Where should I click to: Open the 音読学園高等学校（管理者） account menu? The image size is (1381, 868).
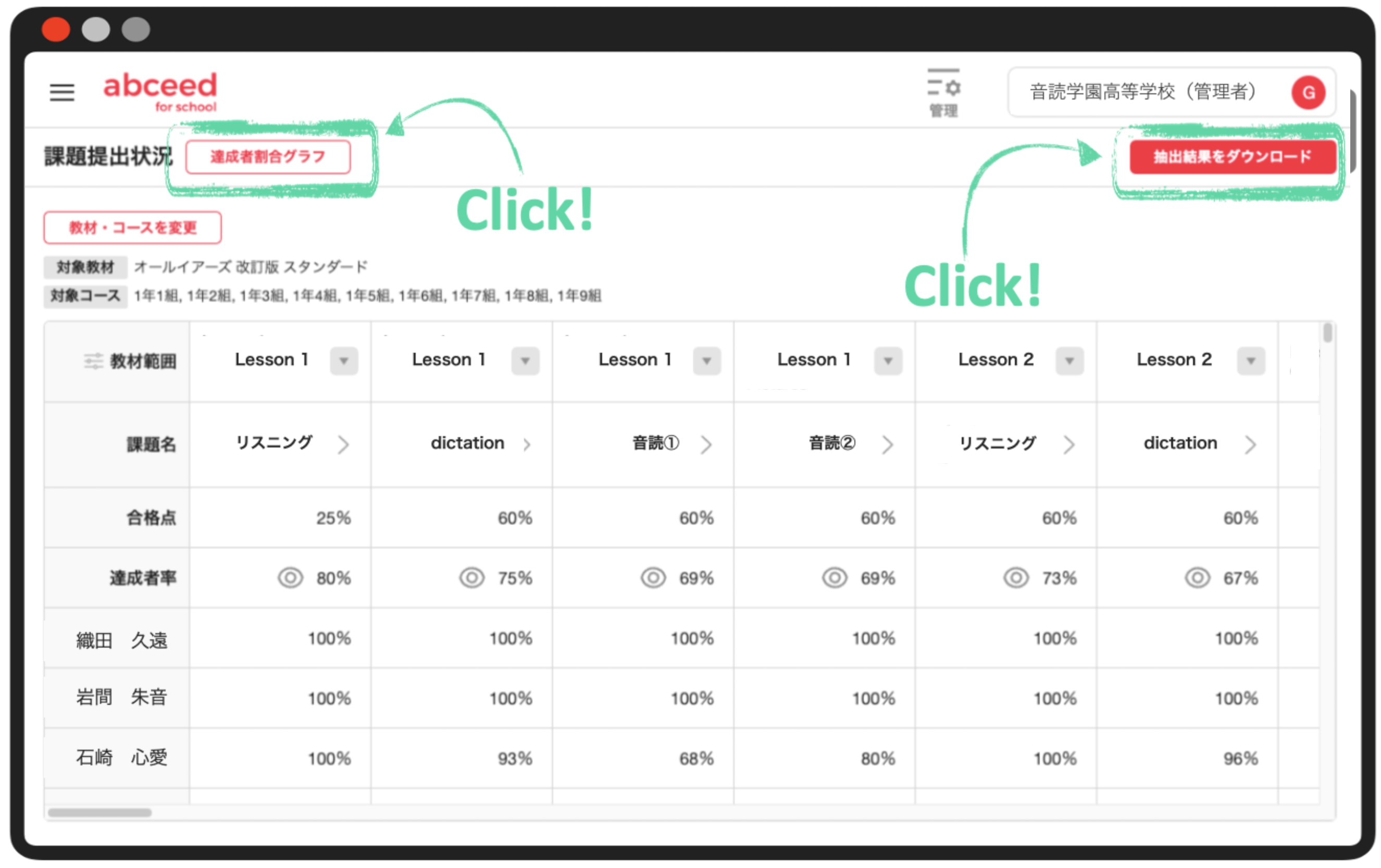[x=1142, y=92]
